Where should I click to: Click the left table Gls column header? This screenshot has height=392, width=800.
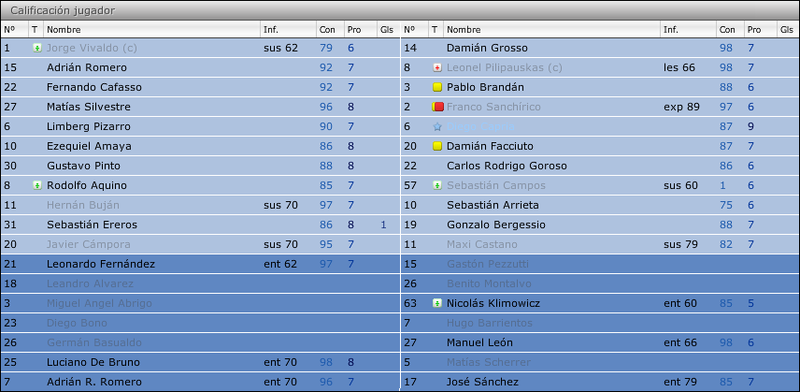click(388, 30)
